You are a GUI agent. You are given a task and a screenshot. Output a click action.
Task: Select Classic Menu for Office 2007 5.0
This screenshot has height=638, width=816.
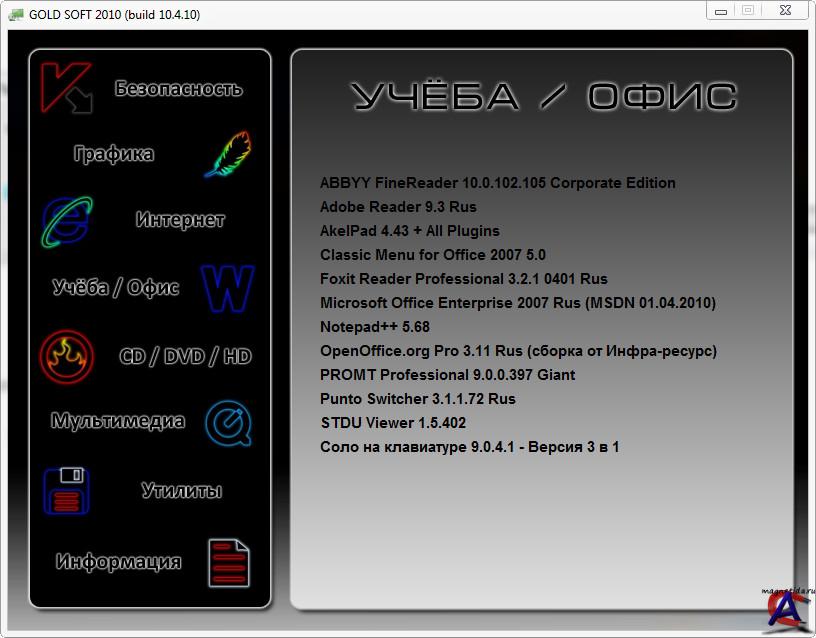coord(432,254)
